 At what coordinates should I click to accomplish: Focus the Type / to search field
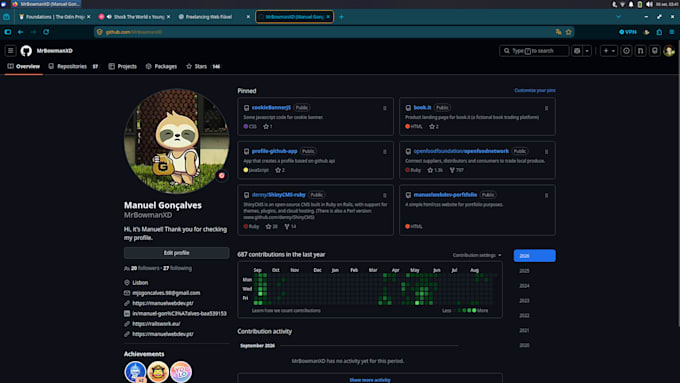[534, 51]
